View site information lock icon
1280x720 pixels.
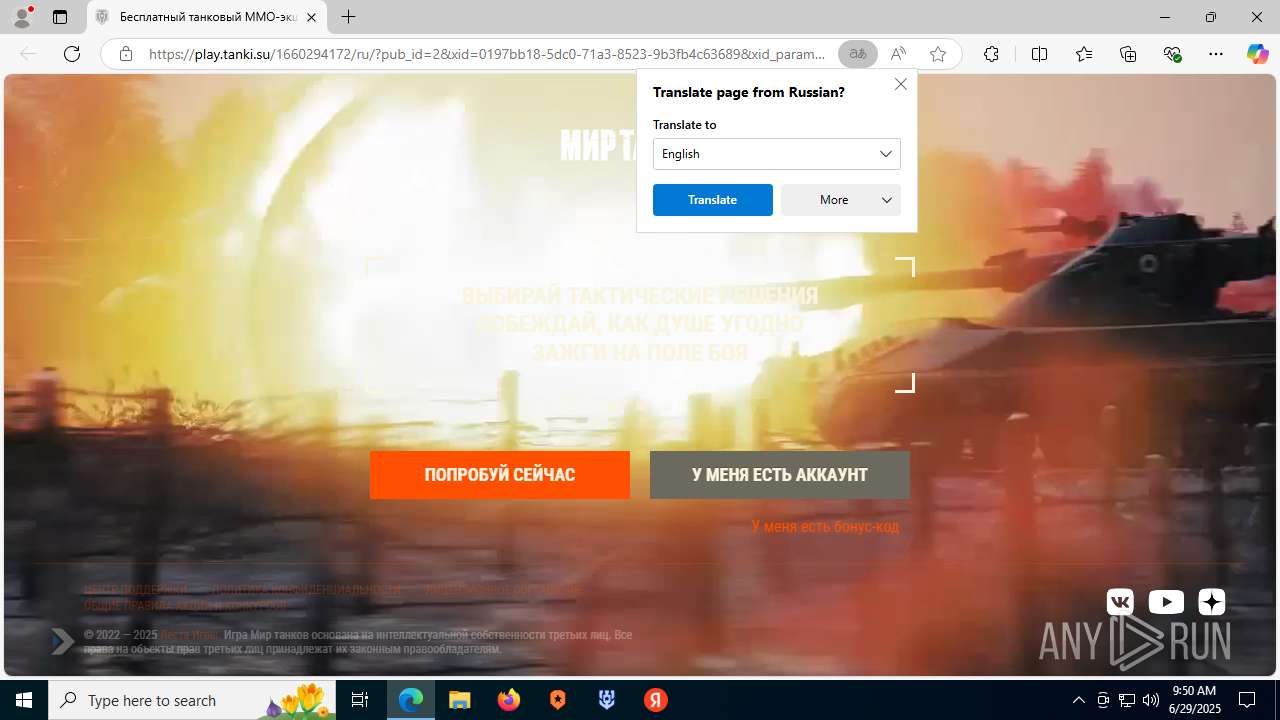click(x=126, y=54)
